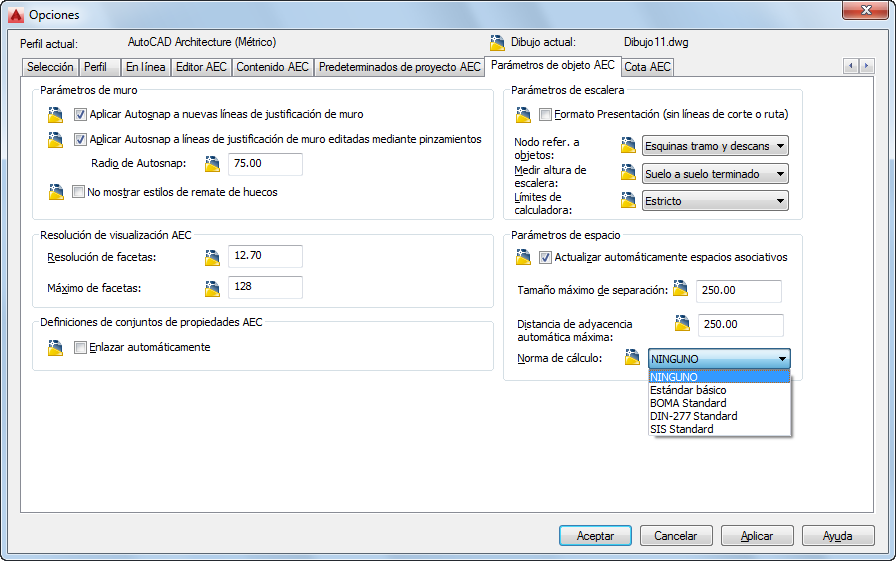Select the Parámetros de objeto AEC tab
The width and height of the screenshot is (896, 561).
(553, 66)
